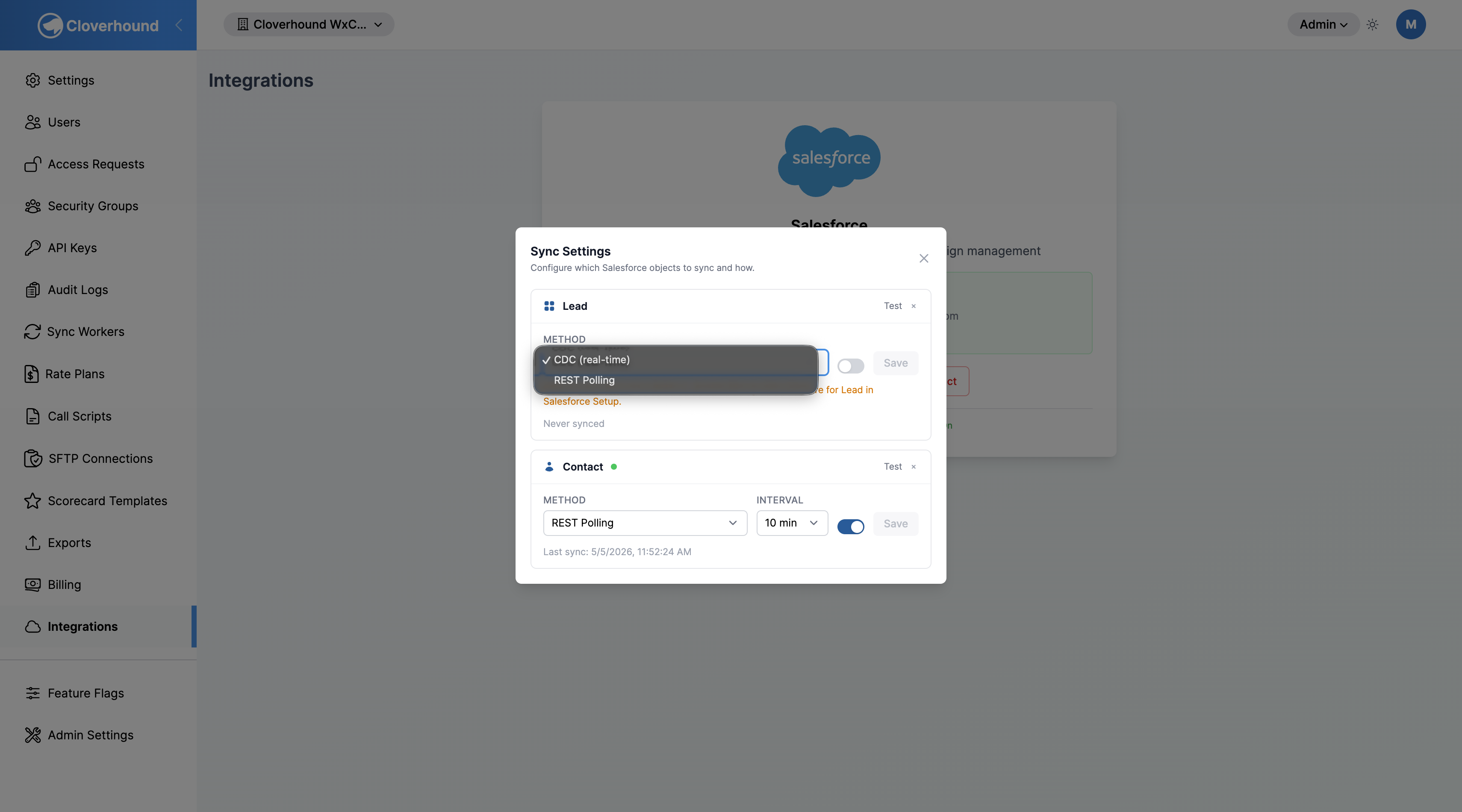Open Feature Flags page
Screen dimensions: 1462x812
point(85,693)
